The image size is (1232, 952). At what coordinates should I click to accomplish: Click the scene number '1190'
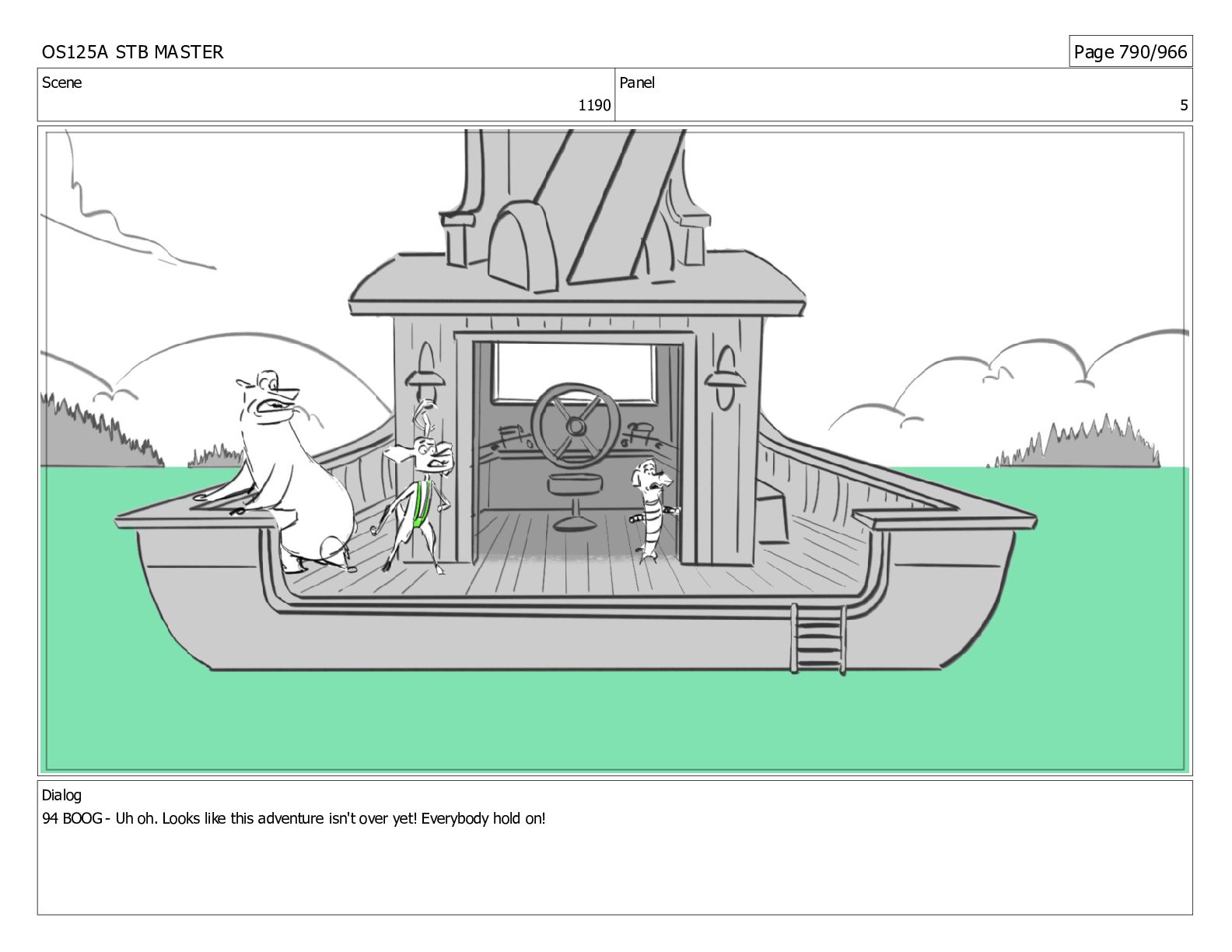(594, 106)
